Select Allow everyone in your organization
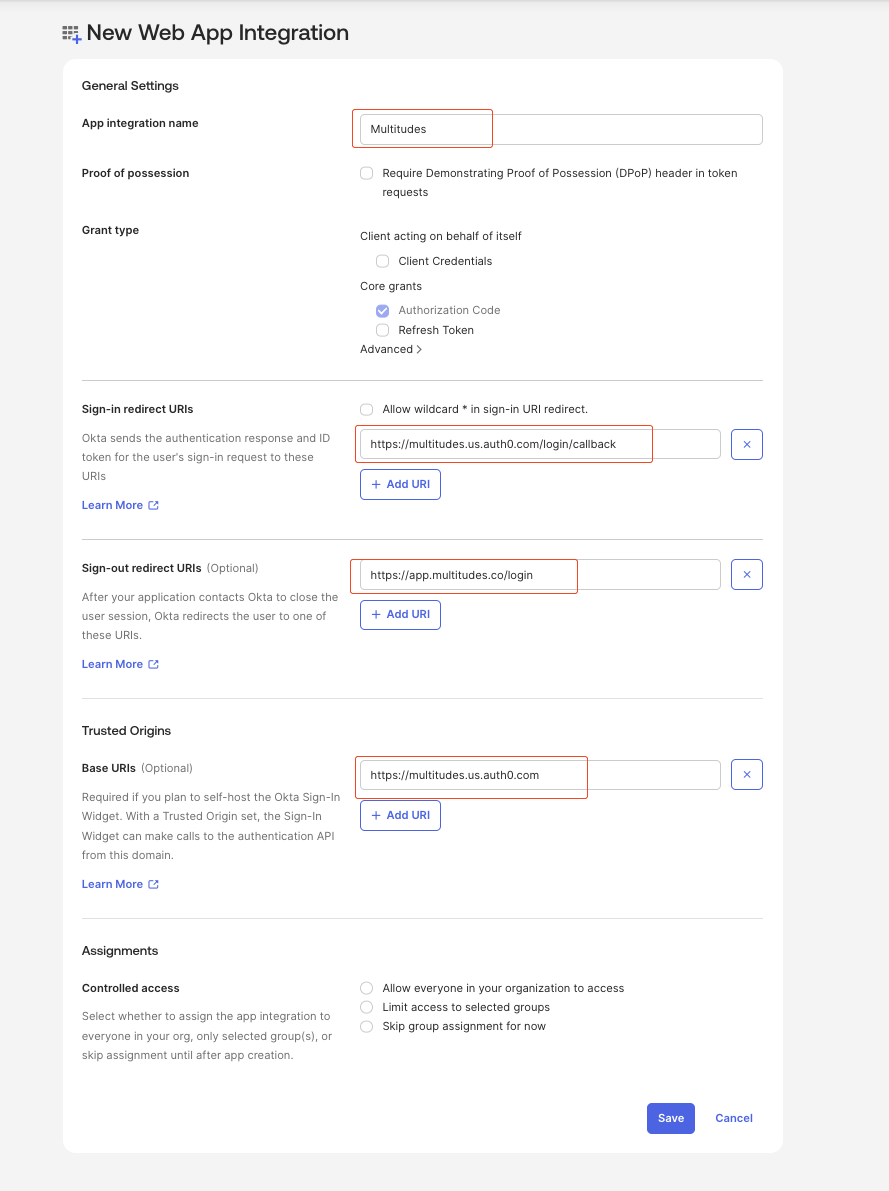The height and width of the screenshot is (1191, 889). tap(367, 988)
